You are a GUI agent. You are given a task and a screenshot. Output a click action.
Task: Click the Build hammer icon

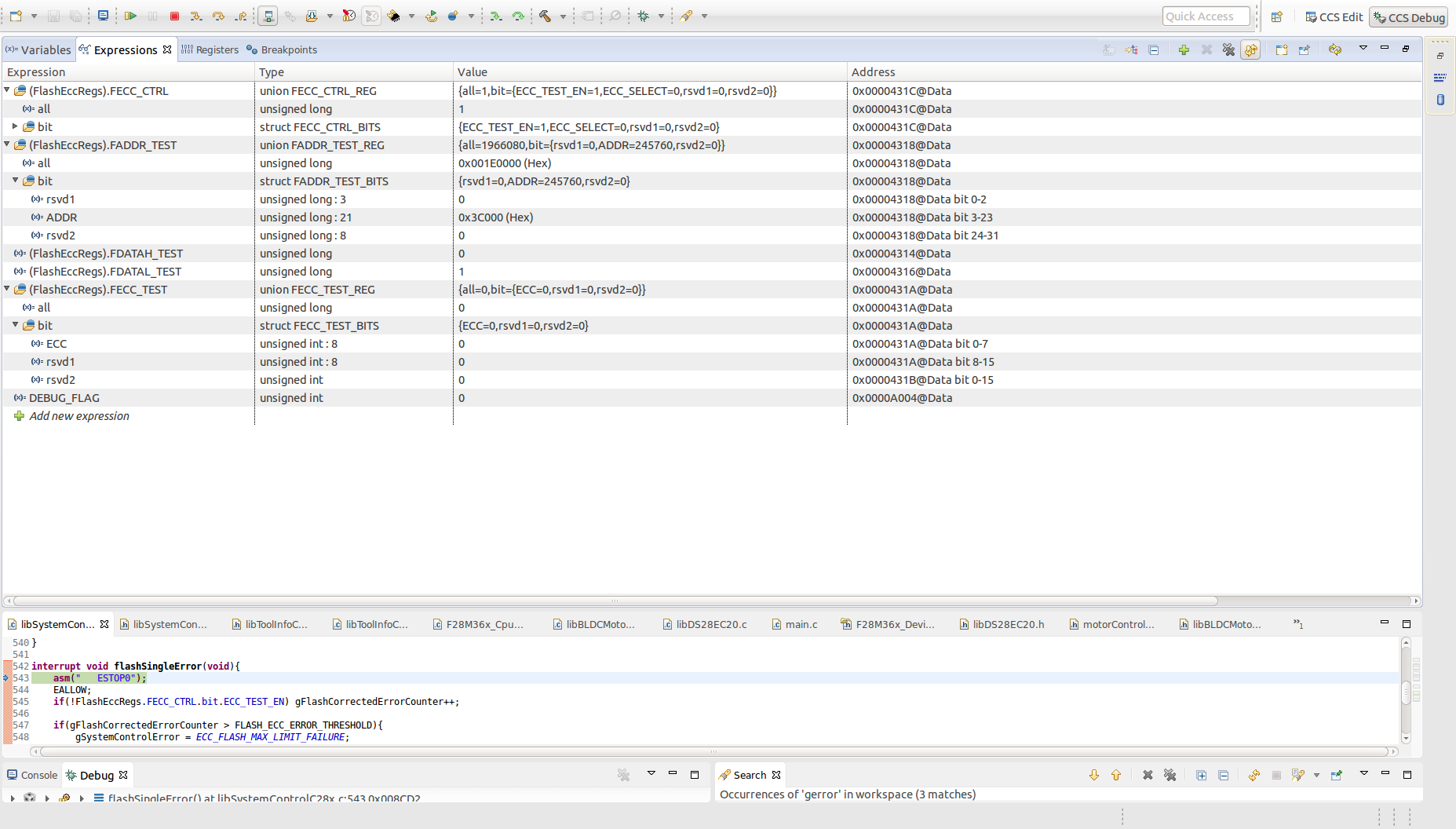click(x=545, y=16)
